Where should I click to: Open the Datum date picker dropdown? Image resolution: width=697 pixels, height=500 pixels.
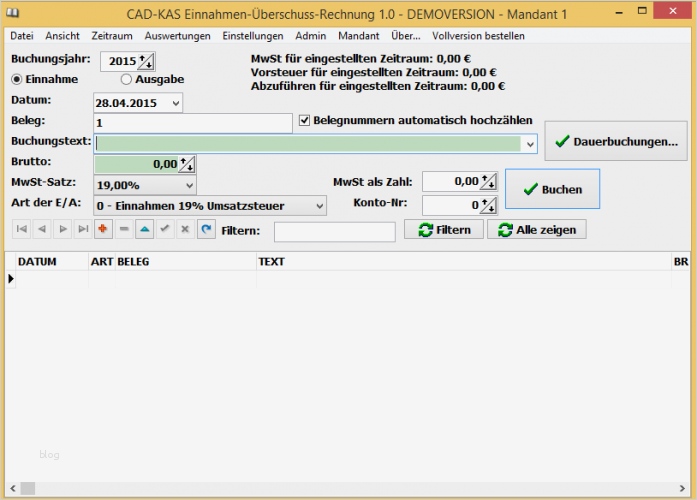coord(176,103)
